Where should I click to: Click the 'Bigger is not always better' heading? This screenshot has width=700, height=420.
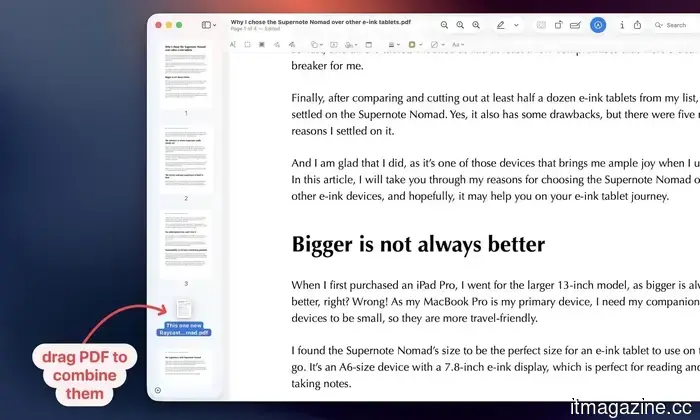[418, 244]
